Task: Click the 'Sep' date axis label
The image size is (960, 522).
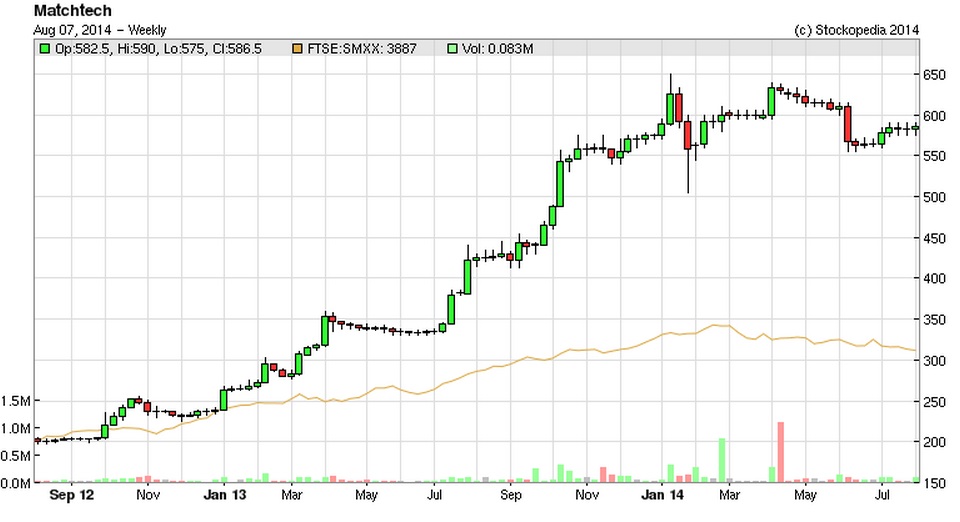Action: pos(511,495)
